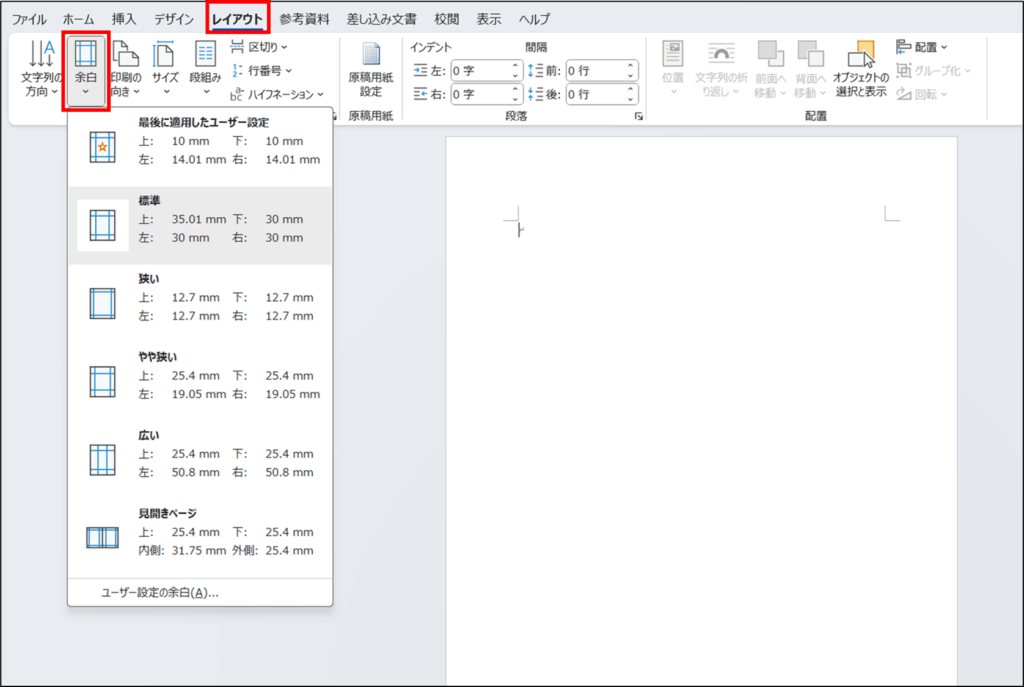This screenshot has height=687, width=1024.
Task: Click the starred last custom margin icon
Action: tap(103, 147)
